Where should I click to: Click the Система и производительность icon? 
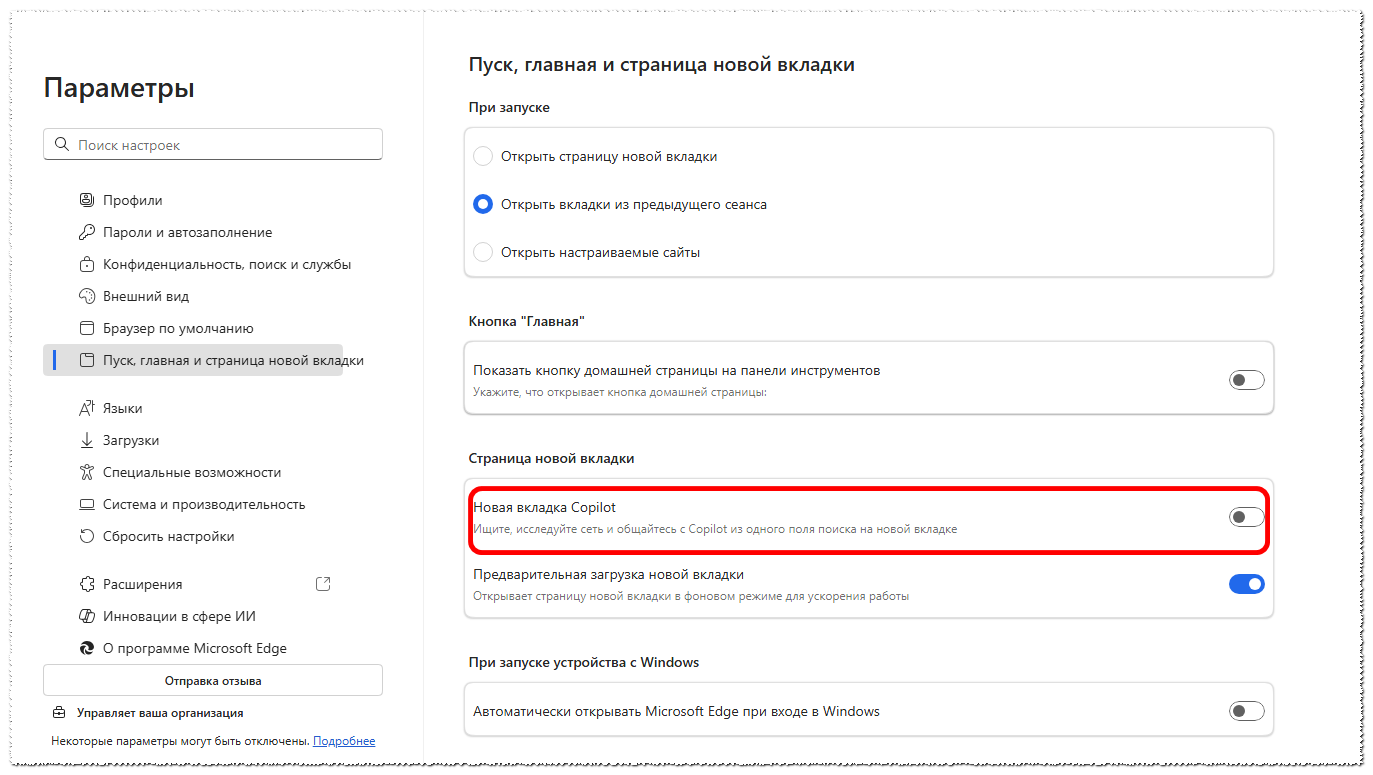coord(86,504)
